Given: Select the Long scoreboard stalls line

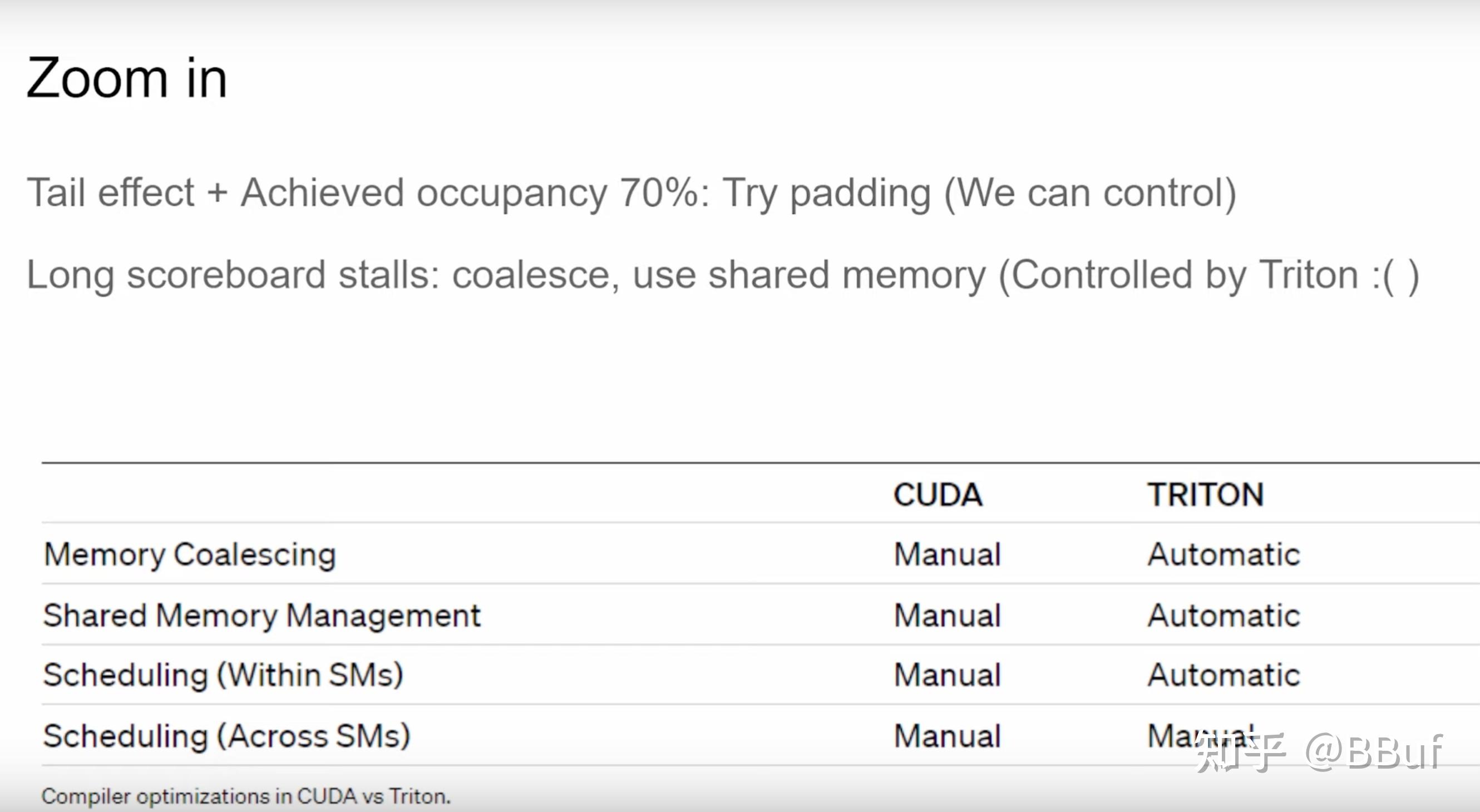Looking at the screenshot, I should click(723, 276).
